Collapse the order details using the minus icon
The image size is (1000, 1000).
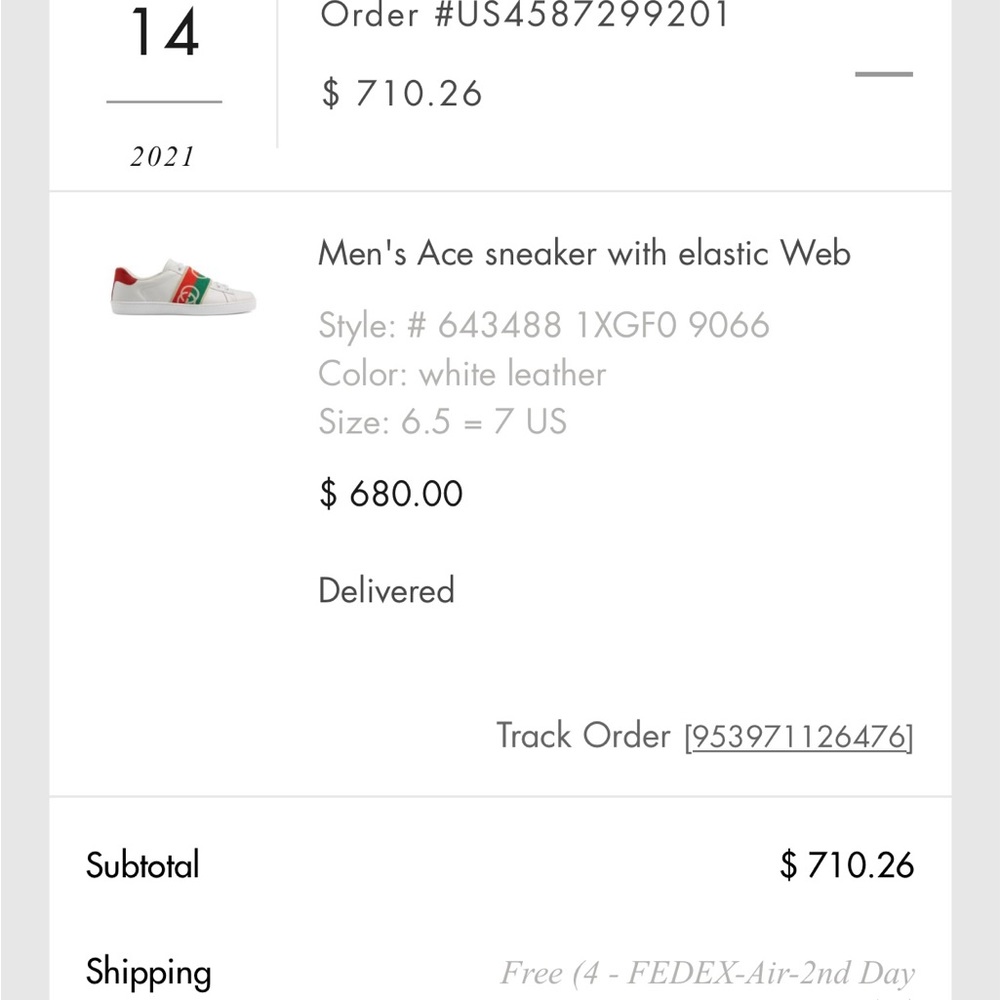(884, 73)
